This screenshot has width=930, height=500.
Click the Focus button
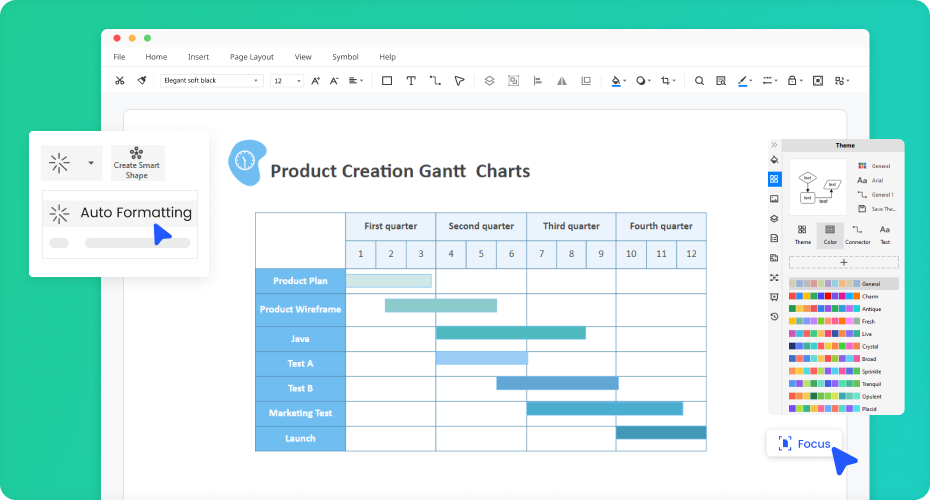(804, 444)
